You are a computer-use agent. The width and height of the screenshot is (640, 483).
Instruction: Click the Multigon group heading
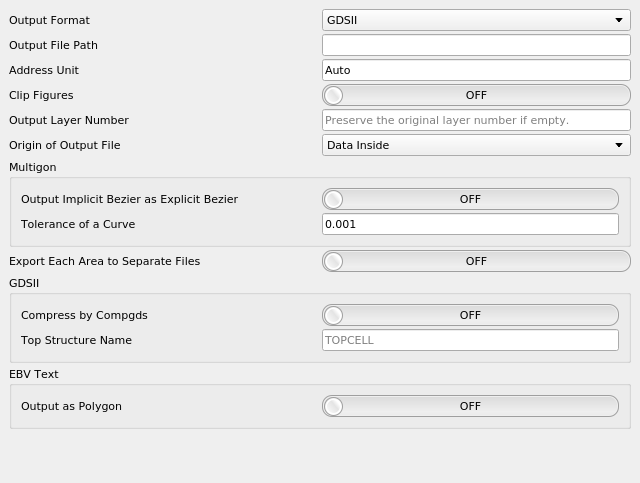click(x=33, y=167)
